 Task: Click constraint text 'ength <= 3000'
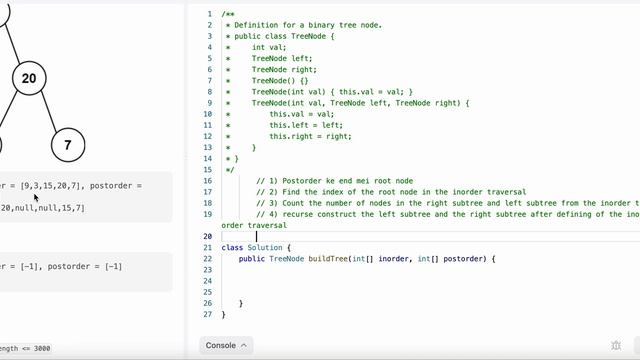25,349
